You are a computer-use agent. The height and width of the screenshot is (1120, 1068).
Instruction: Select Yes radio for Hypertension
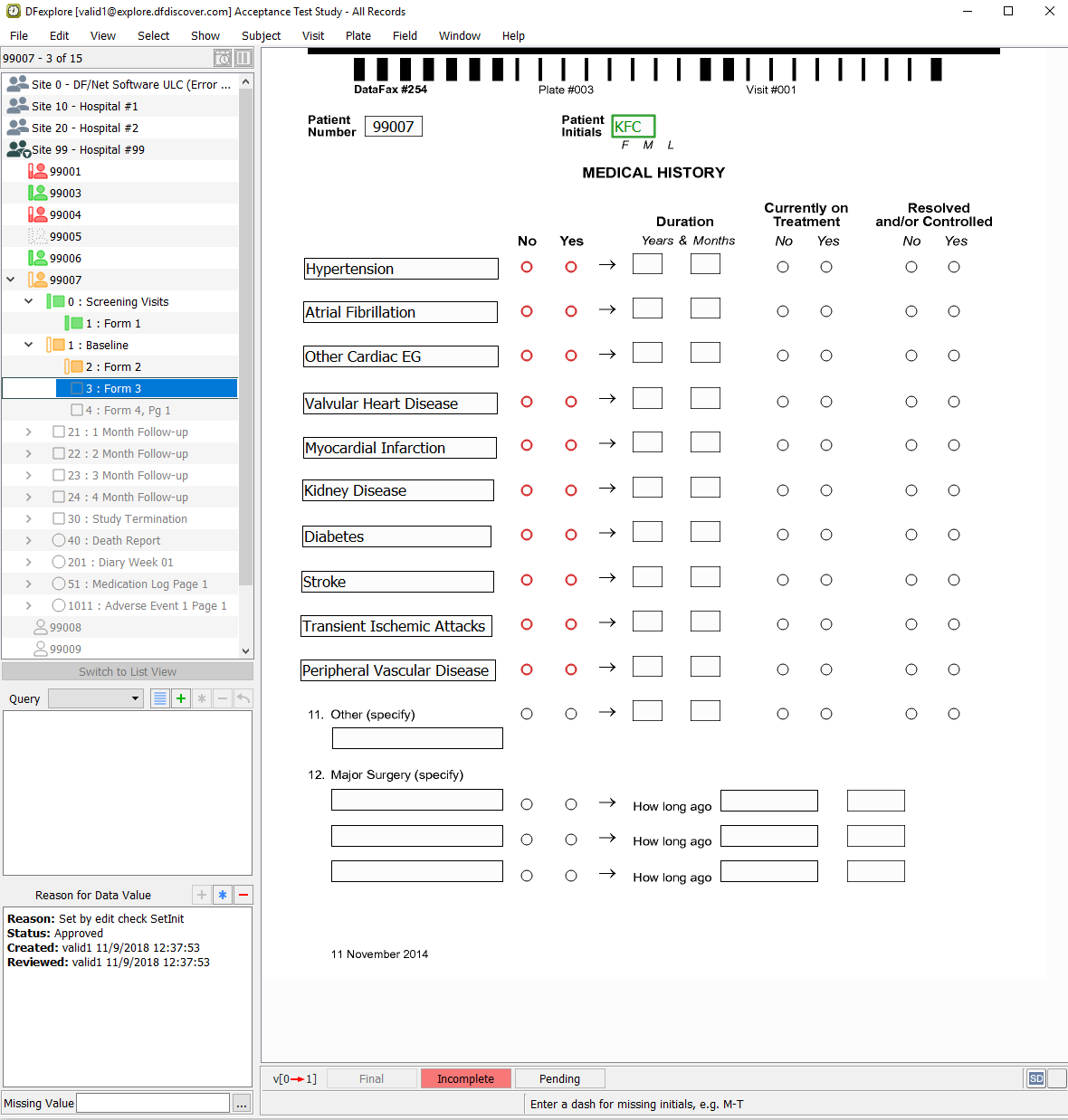click(571, 267)
